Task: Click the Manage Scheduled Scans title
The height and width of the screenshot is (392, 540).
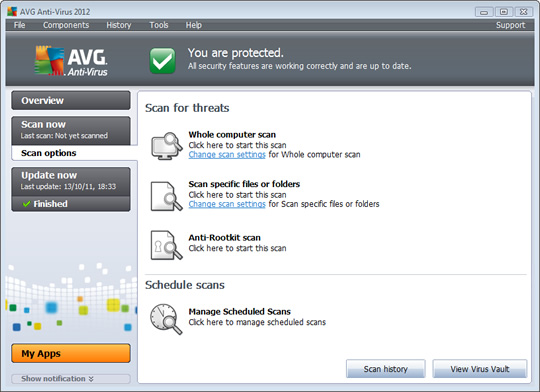Action: pyautogui.click(x=240, y=311)
